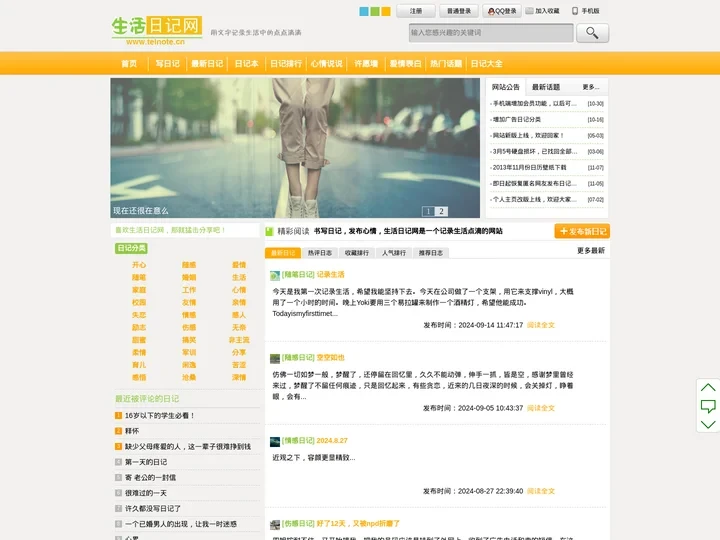Image resolution: width=720 pixels, height=540 pixels.
Task: Click avatar icon next to 好了12天 diary
Action: (x=275, y=525)
